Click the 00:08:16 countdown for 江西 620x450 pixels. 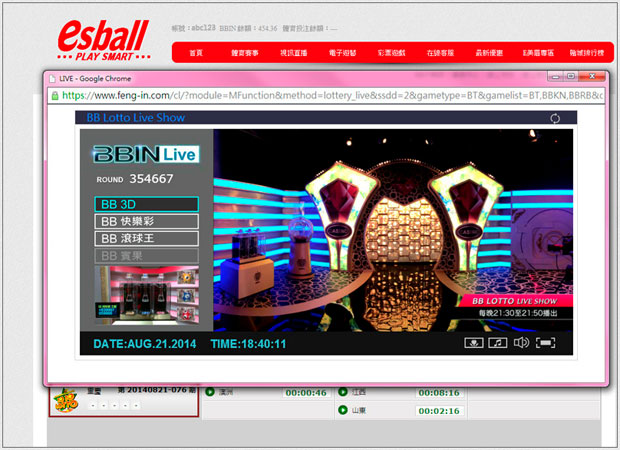439,393
